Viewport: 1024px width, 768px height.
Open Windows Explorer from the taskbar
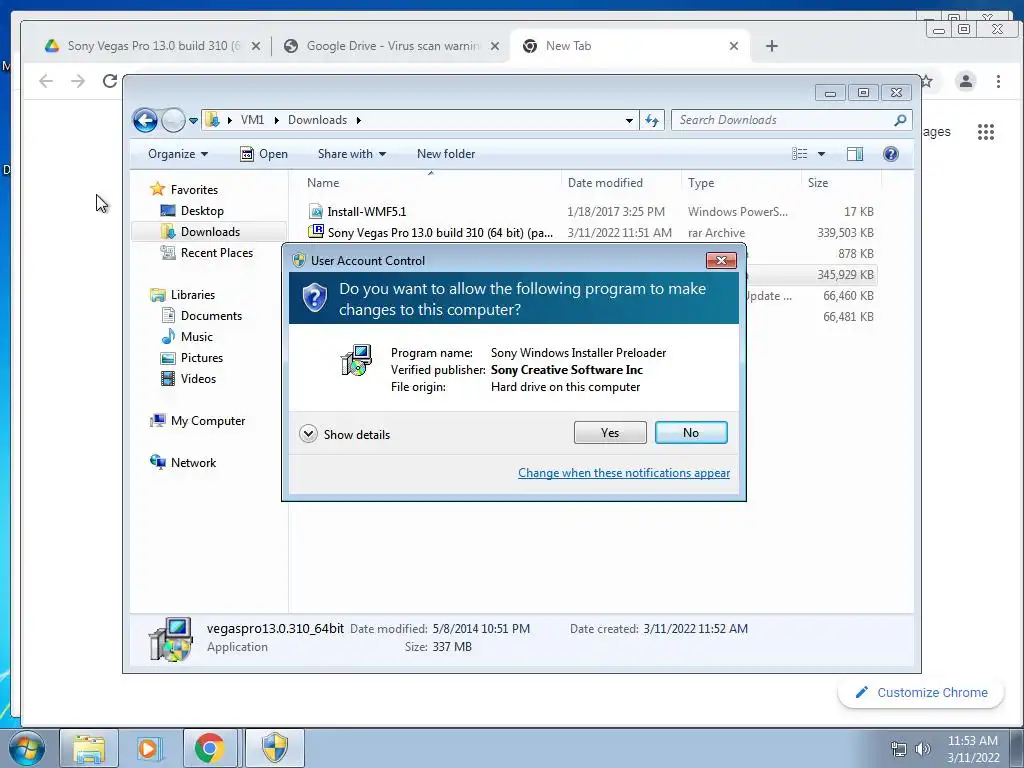(89, 748)
